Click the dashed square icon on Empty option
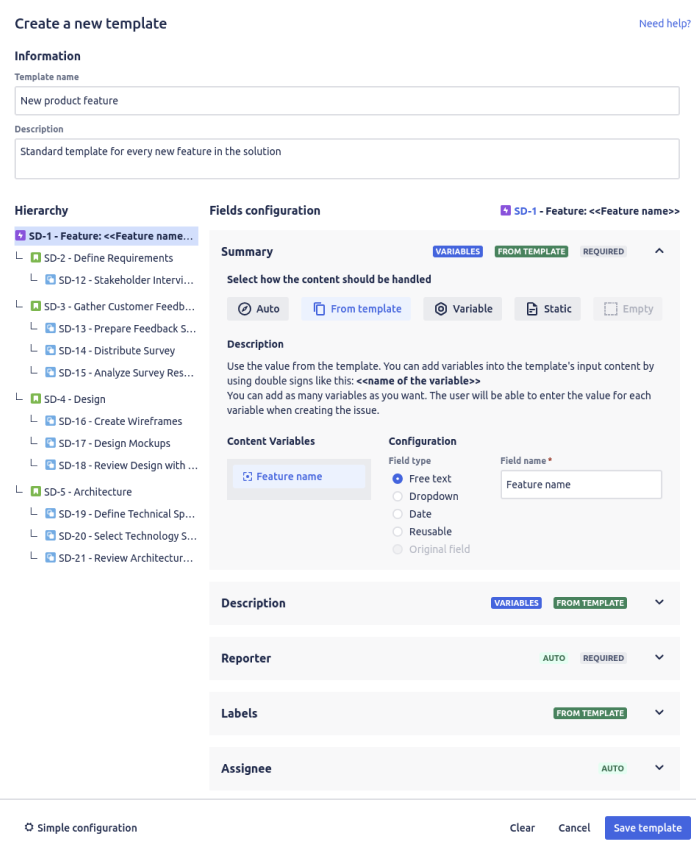 point(610,309)
